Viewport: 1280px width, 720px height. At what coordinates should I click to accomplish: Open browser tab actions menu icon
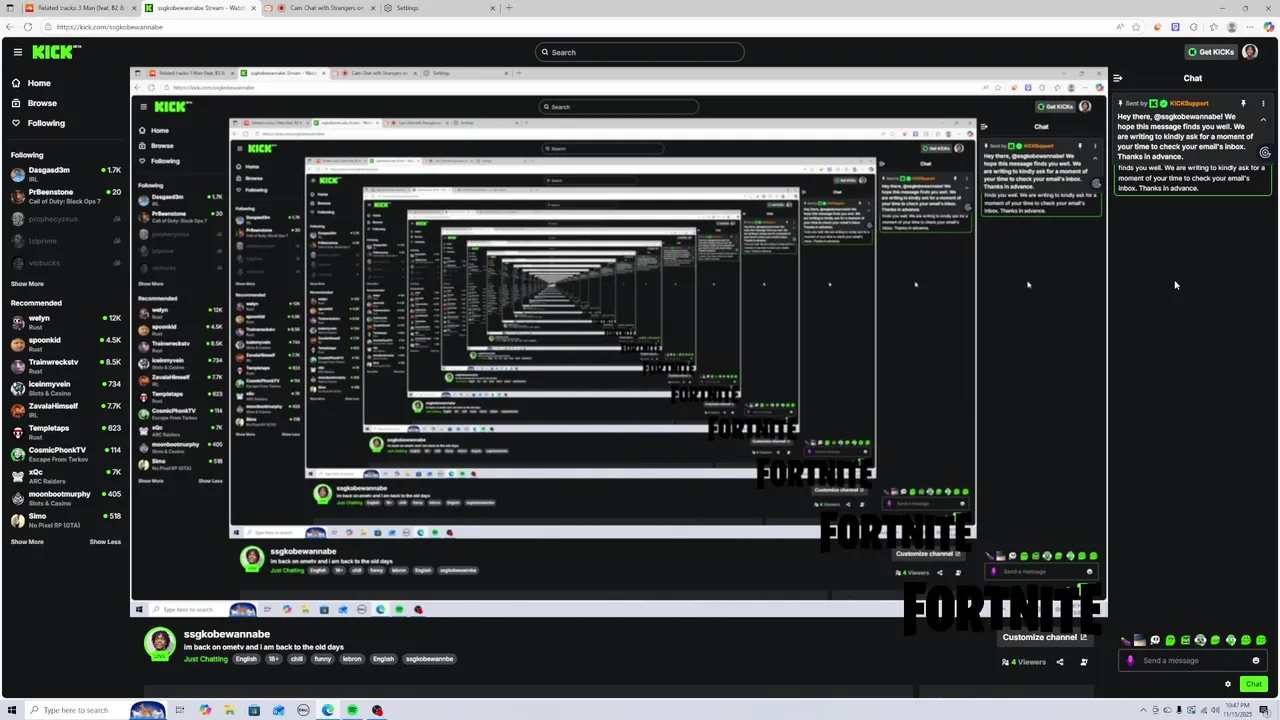pyautogui.click(x=11, y=8)
